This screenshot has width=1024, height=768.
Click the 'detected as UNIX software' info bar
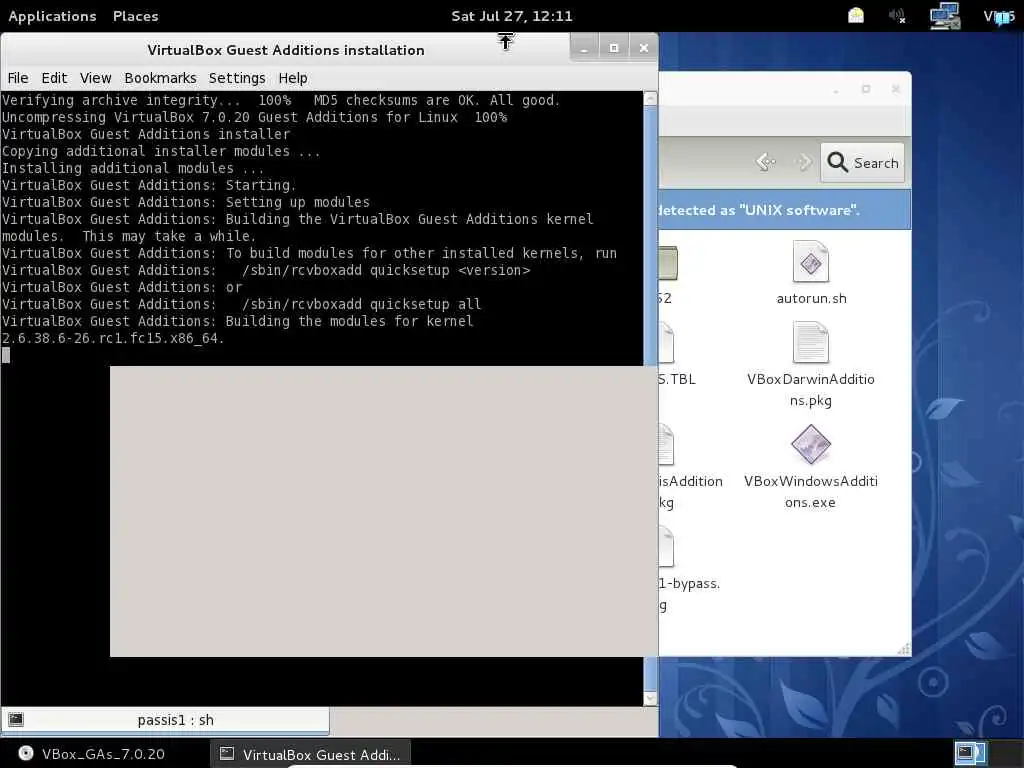784,210
